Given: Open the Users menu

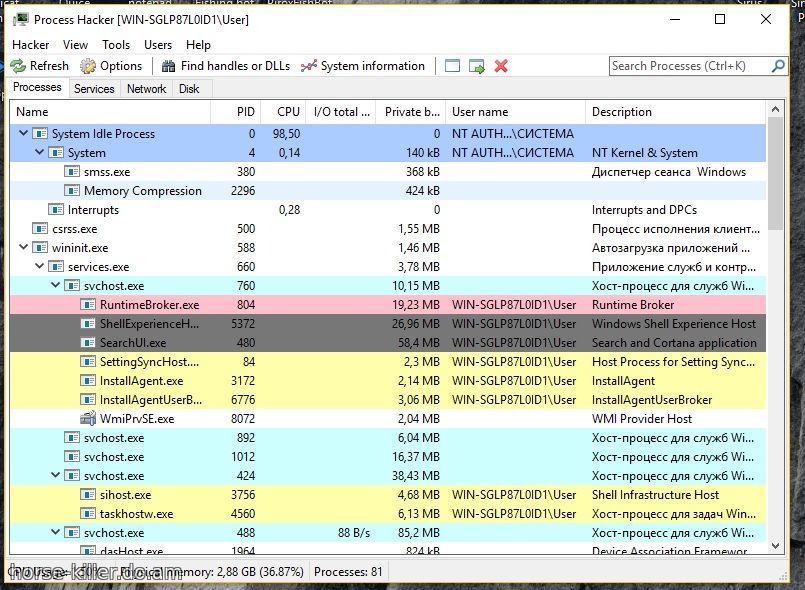Looking at the screenshot, I should (158, 45).
